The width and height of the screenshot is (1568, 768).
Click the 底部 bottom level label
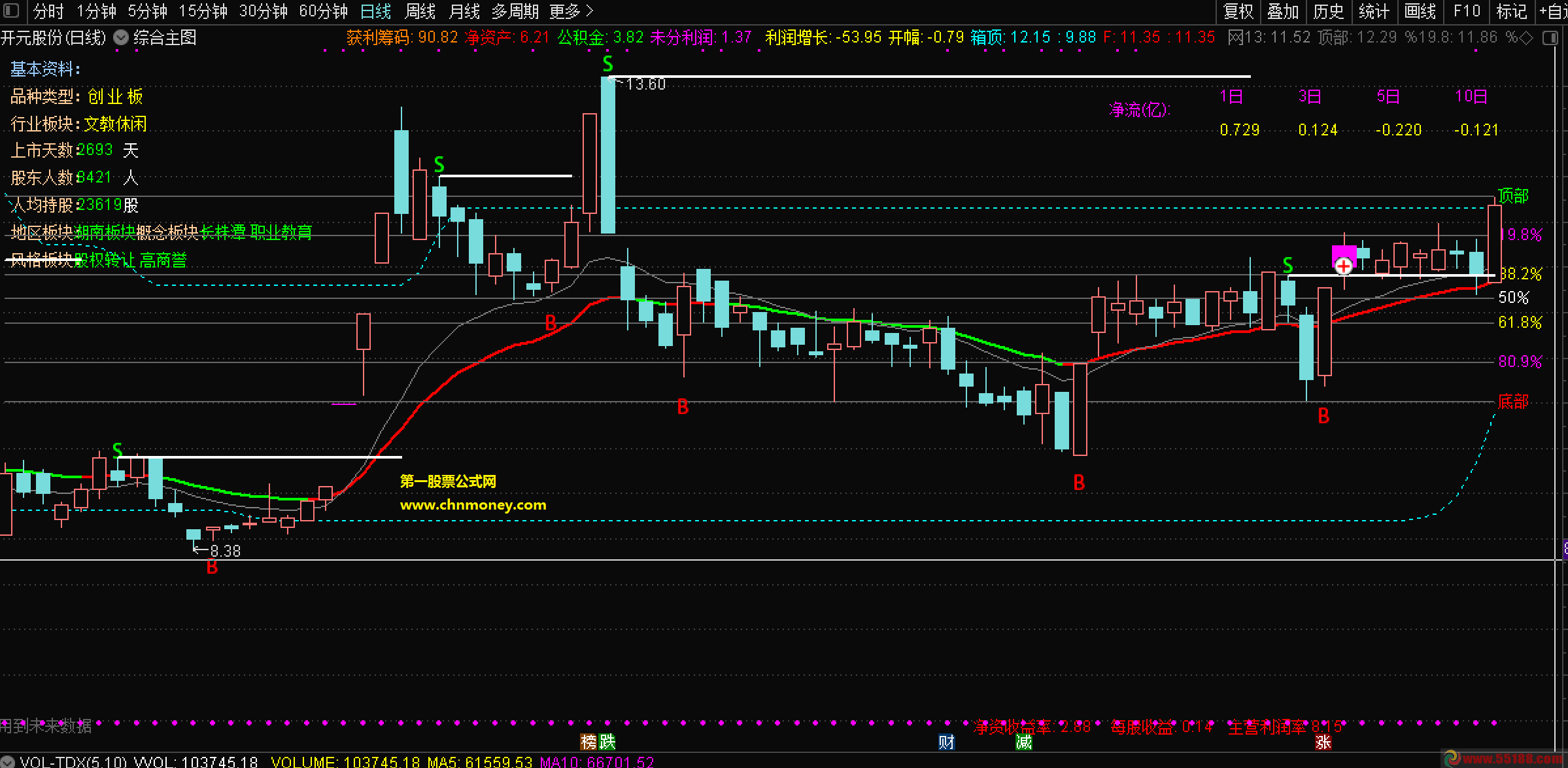click(1513, 402)
